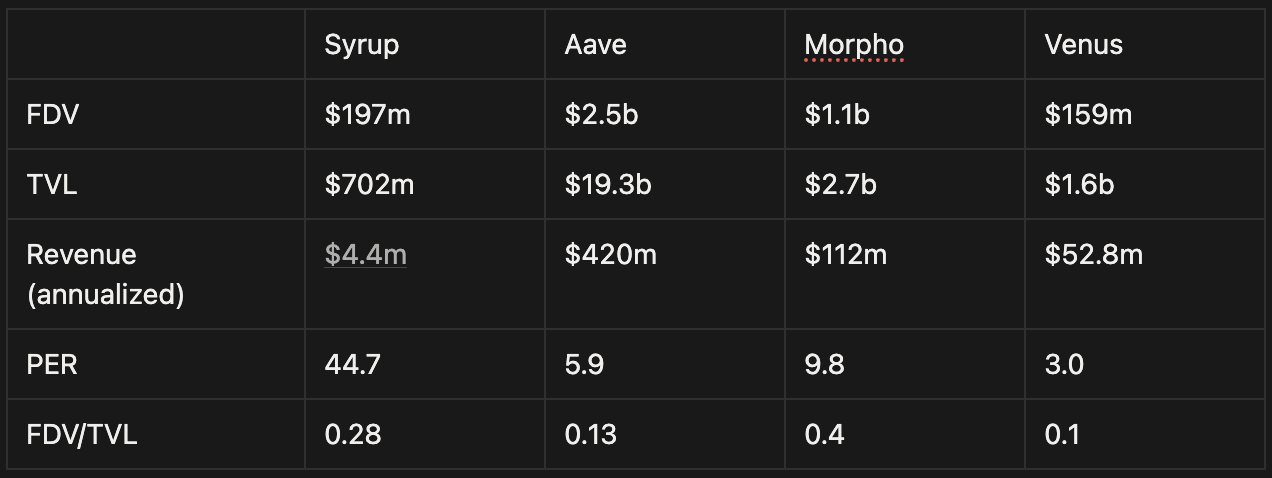Open the underlined $4.4m revenue link
The width and height of the screenshot is (1272, 478).
365,255
